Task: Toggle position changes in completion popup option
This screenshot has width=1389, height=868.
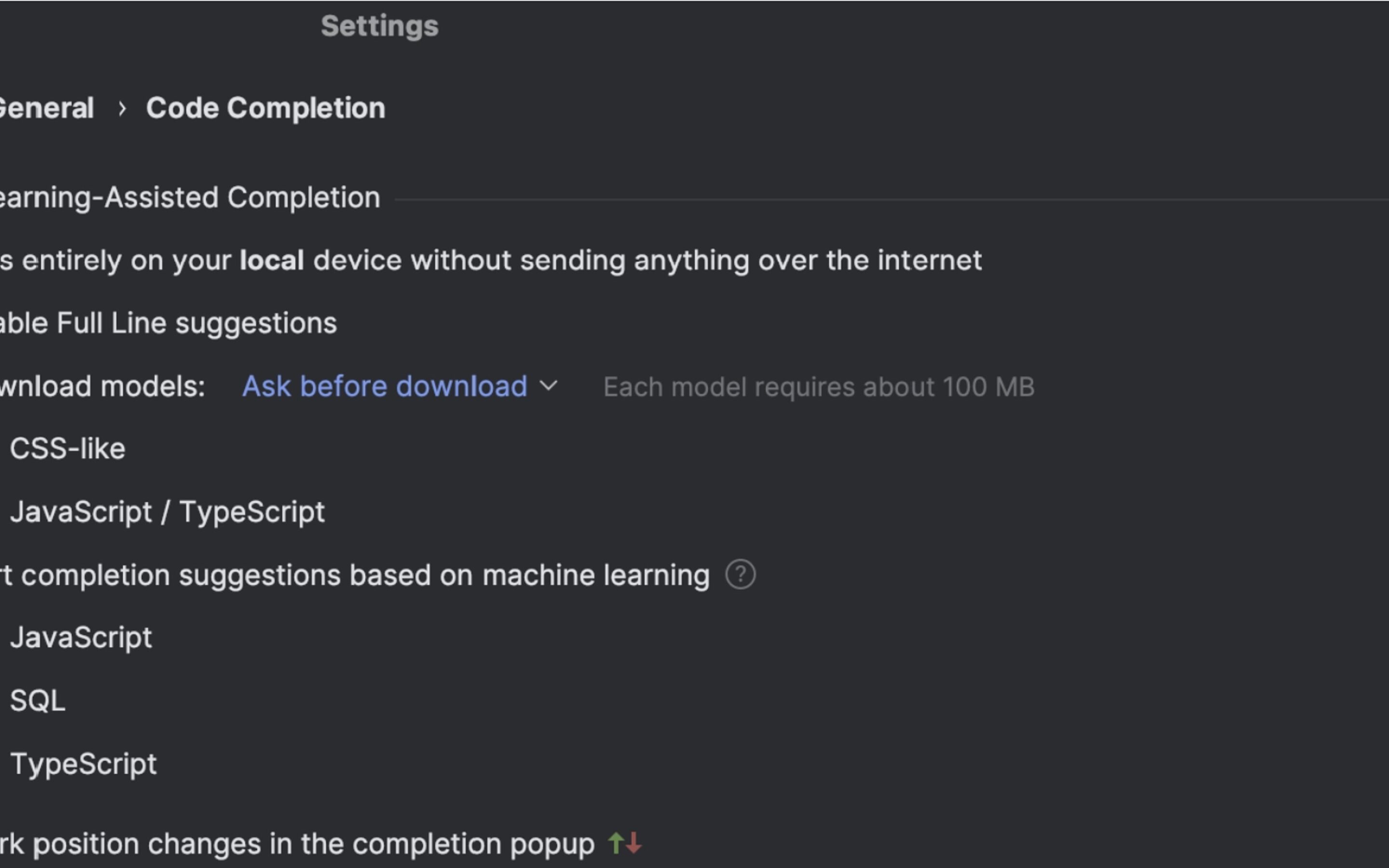Action: (297, 844)
